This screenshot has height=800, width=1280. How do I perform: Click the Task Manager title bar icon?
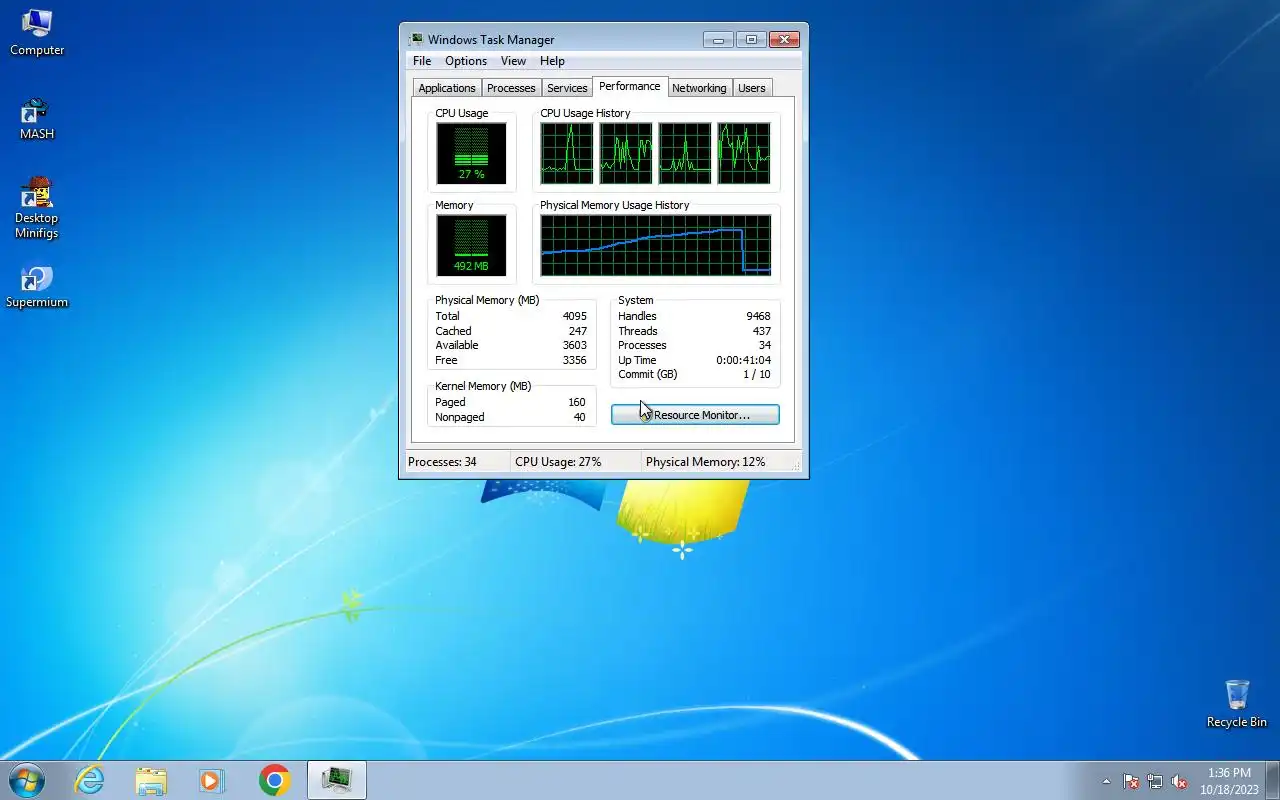click(416, 39)
